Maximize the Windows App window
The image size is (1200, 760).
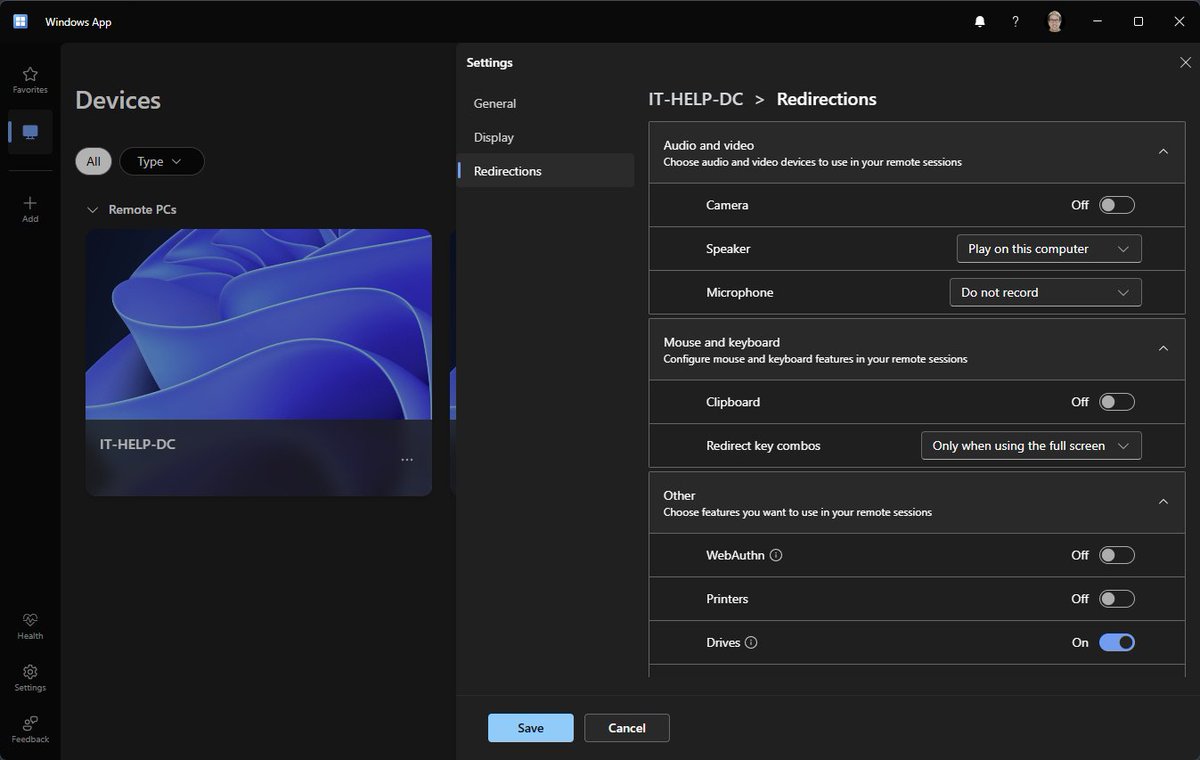[1138, 22]
